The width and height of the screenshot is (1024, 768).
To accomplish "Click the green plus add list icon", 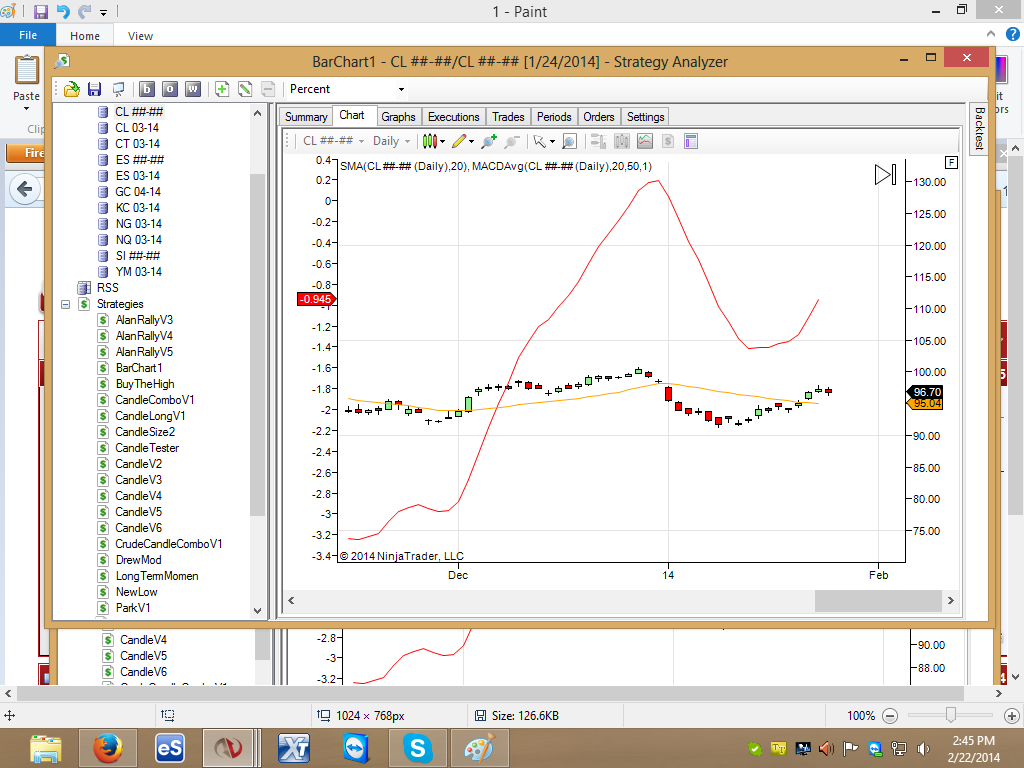I will [x=222, y=89].
